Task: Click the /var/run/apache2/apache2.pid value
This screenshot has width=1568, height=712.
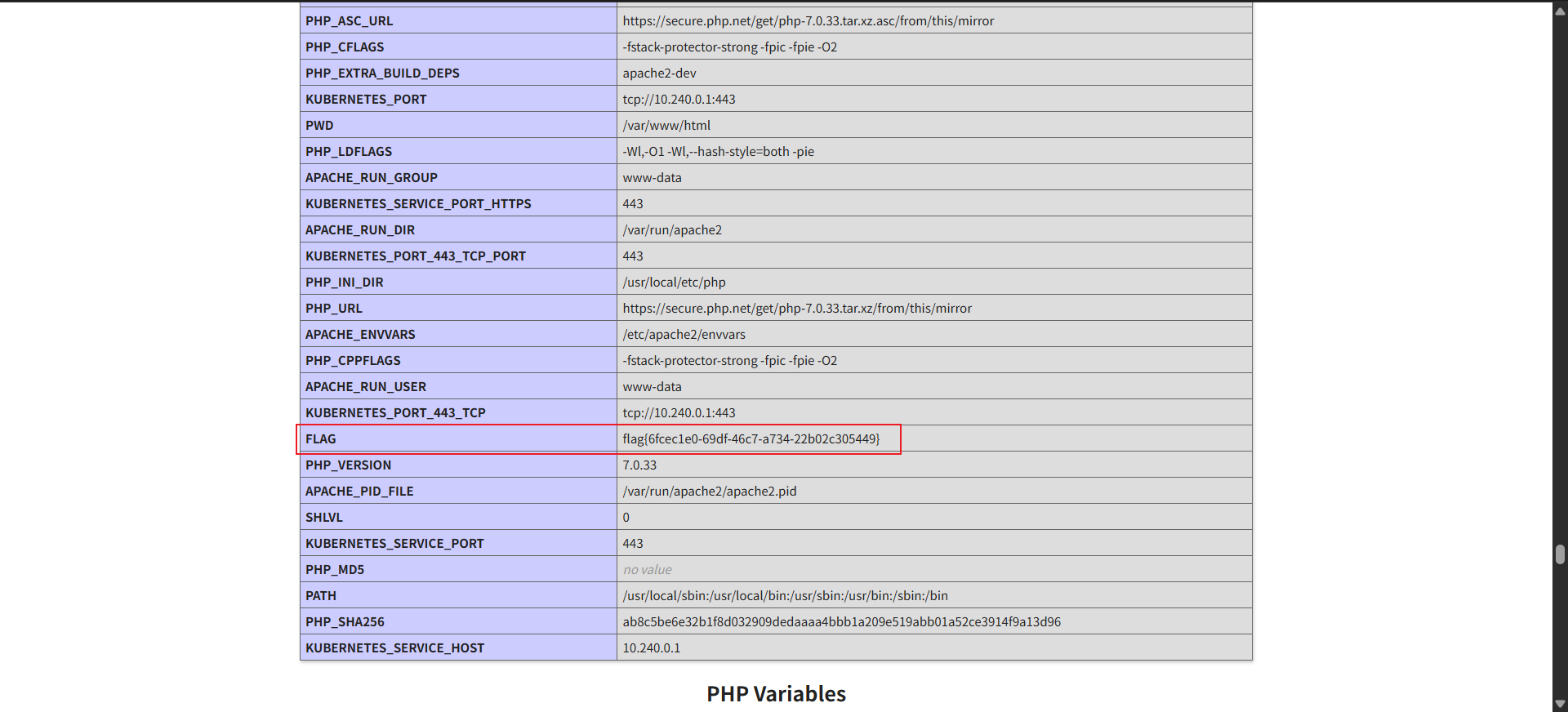Action: [710, 492]
